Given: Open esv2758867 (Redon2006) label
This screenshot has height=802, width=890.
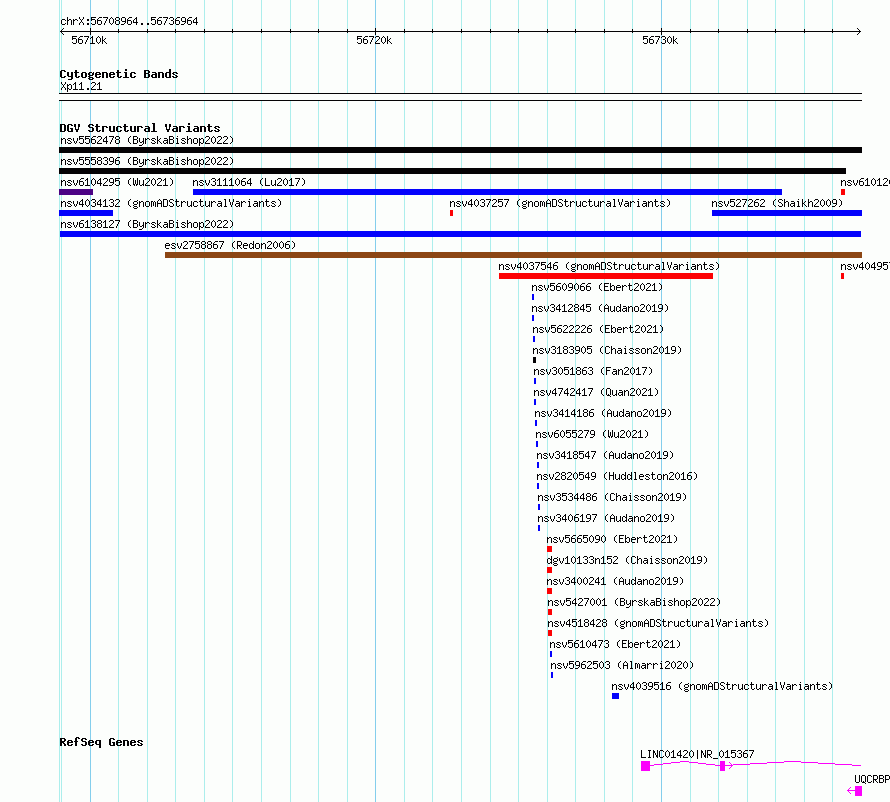Looking at the screenshot, I should (x=230, y=245).
